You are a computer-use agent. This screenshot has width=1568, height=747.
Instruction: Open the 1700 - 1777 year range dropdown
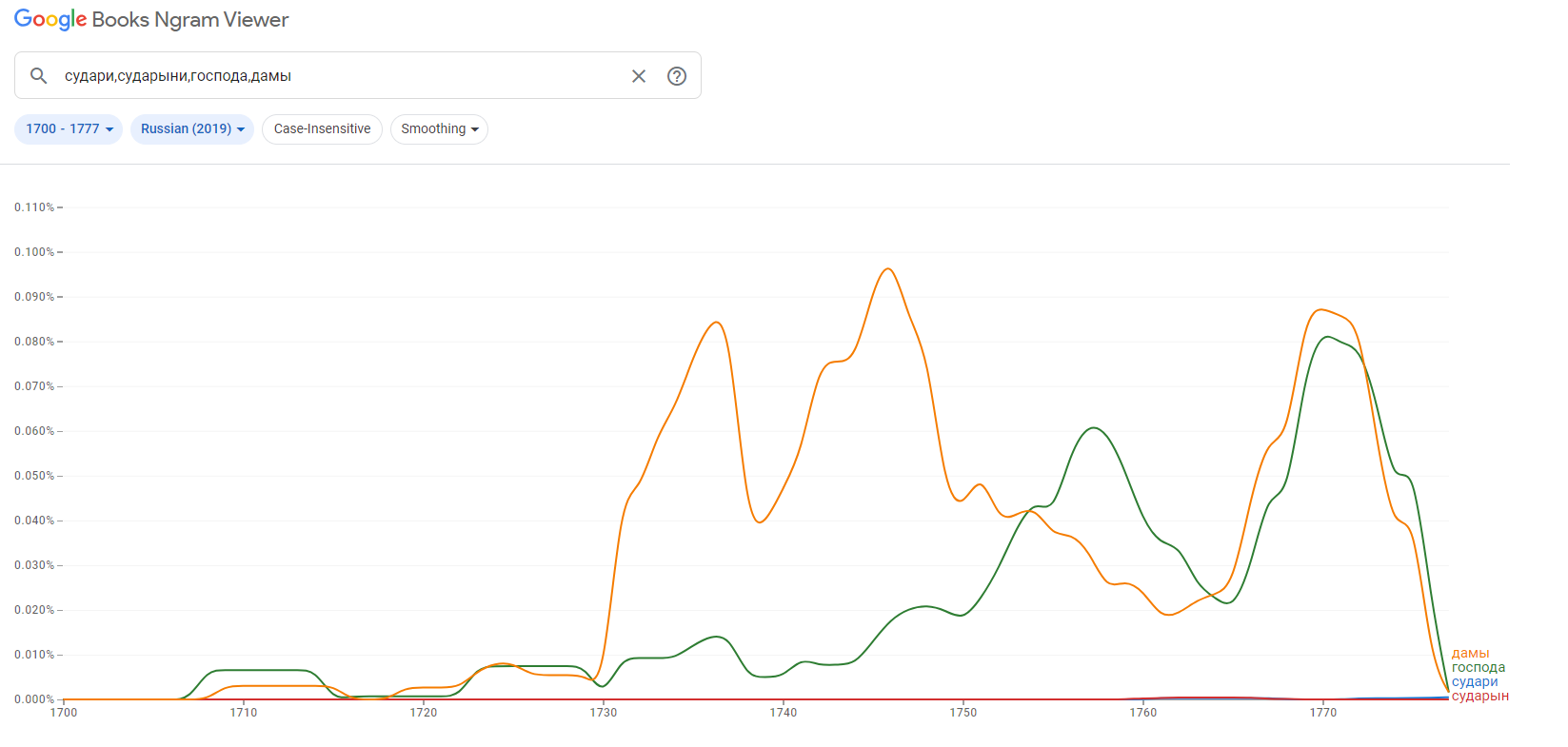[x=69, y=129]
